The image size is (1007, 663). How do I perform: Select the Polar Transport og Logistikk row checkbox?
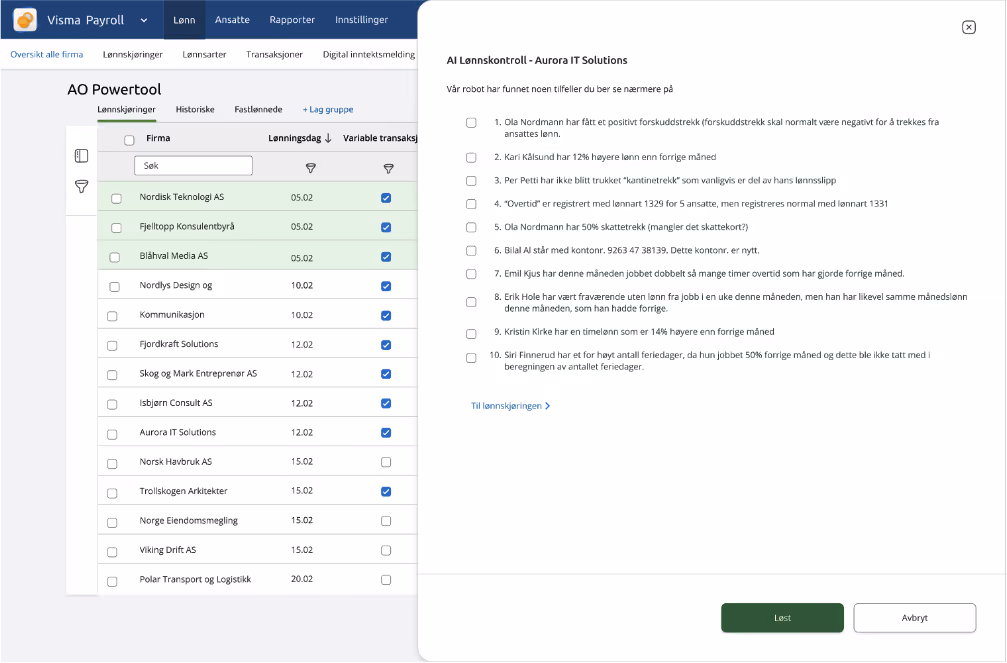coord(112,581)
